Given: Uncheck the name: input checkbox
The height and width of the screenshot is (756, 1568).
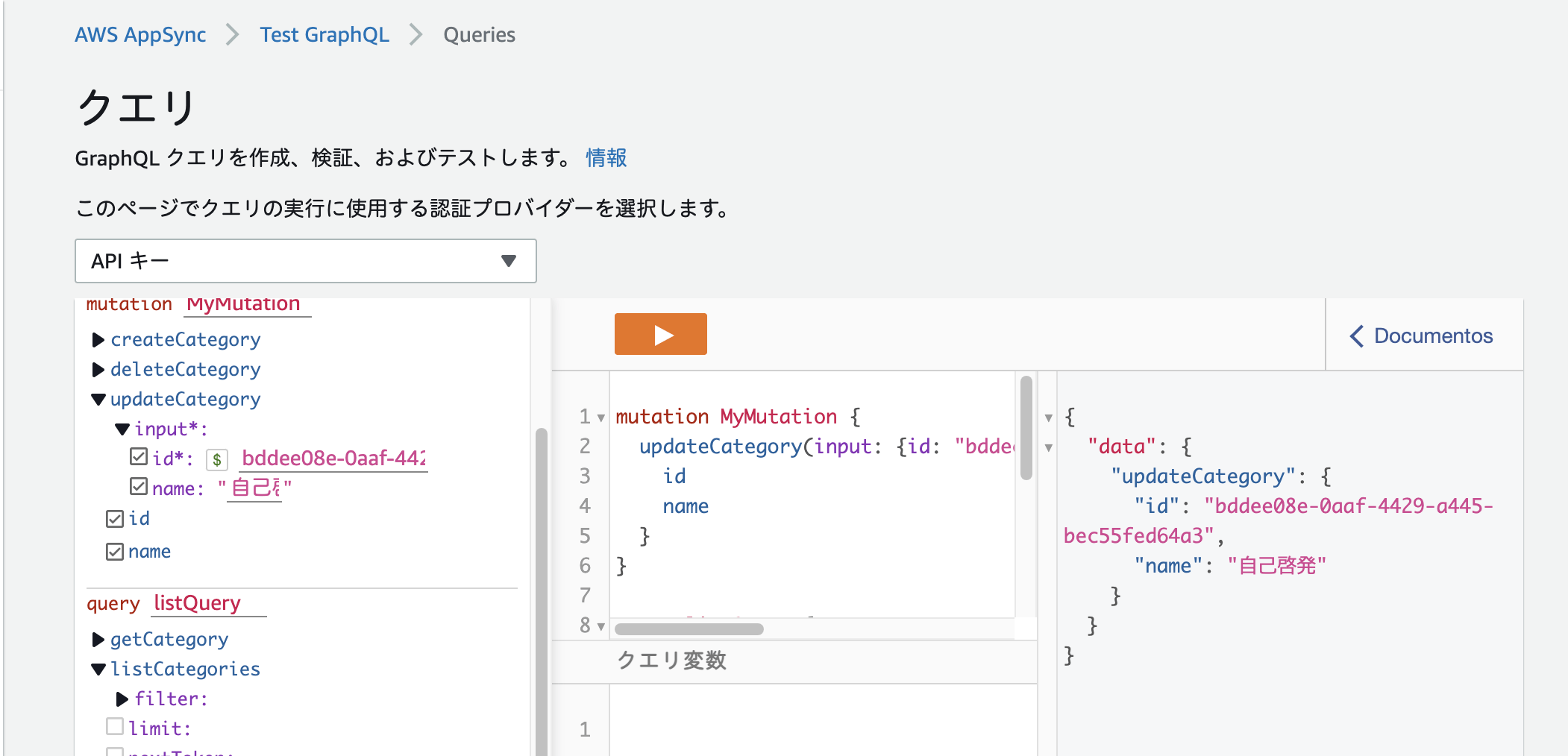Looking at the screenshot, I should click(139, 486).
